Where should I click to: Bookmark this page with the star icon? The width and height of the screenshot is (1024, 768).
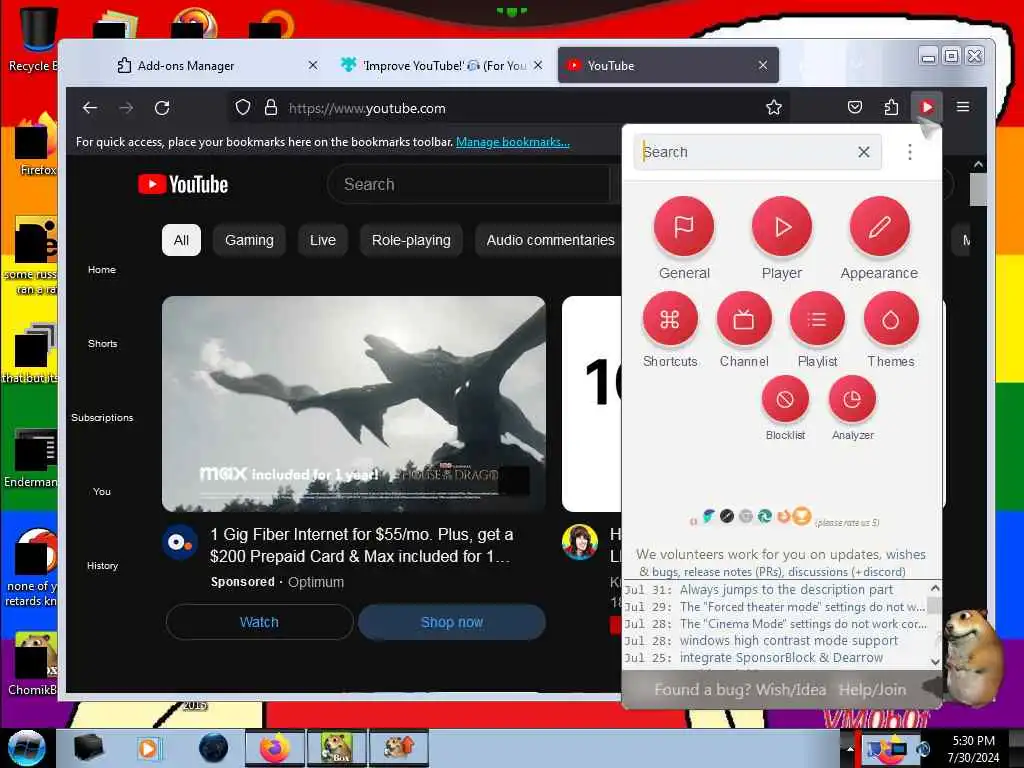(774, 108)
